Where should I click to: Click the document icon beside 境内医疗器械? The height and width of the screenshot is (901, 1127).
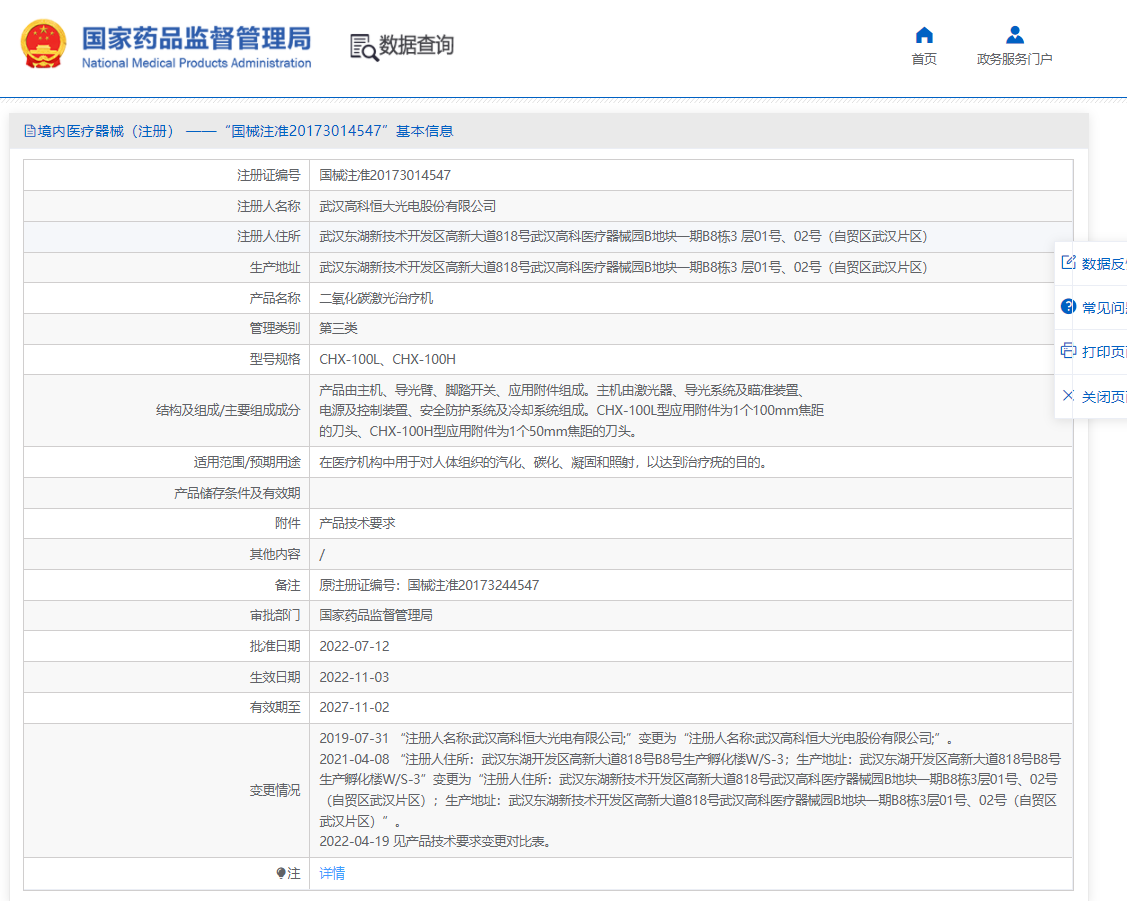coord(29,131)
